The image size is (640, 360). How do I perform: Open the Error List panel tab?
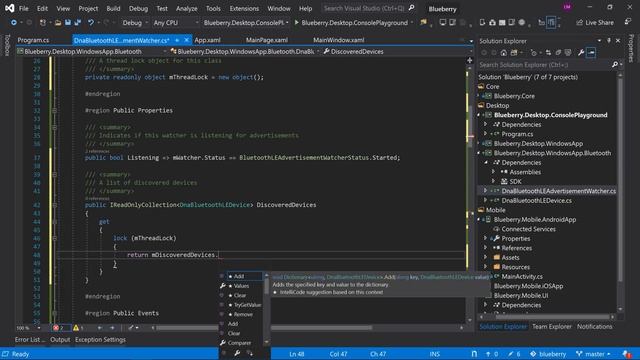pos(30,340)
